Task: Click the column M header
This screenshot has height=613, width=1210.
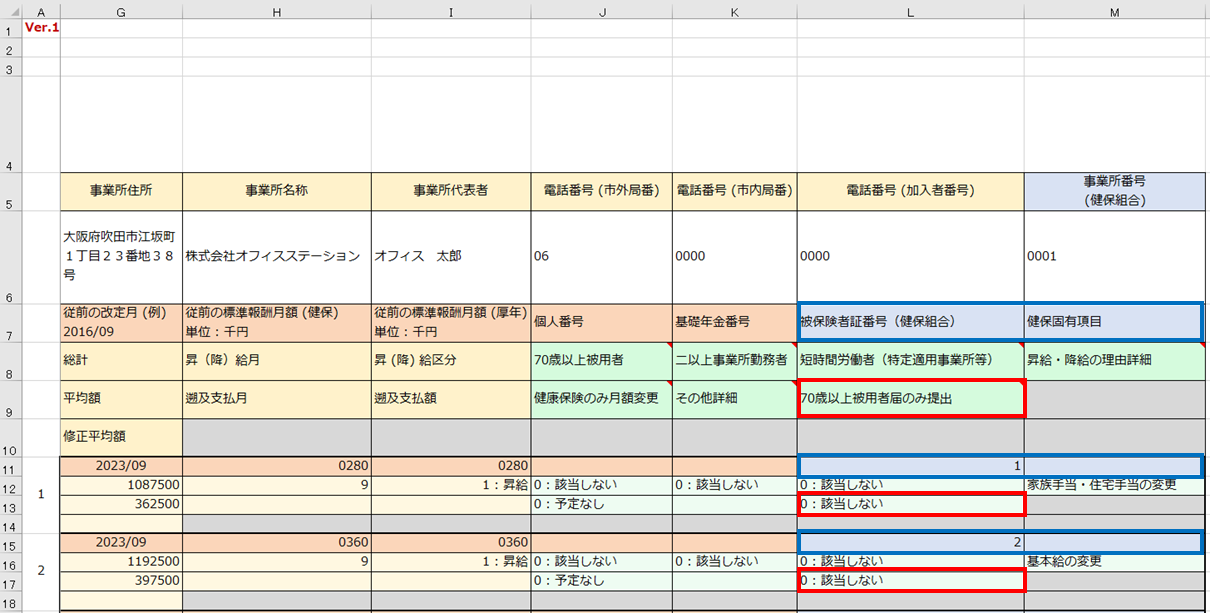Action: 1116,11
